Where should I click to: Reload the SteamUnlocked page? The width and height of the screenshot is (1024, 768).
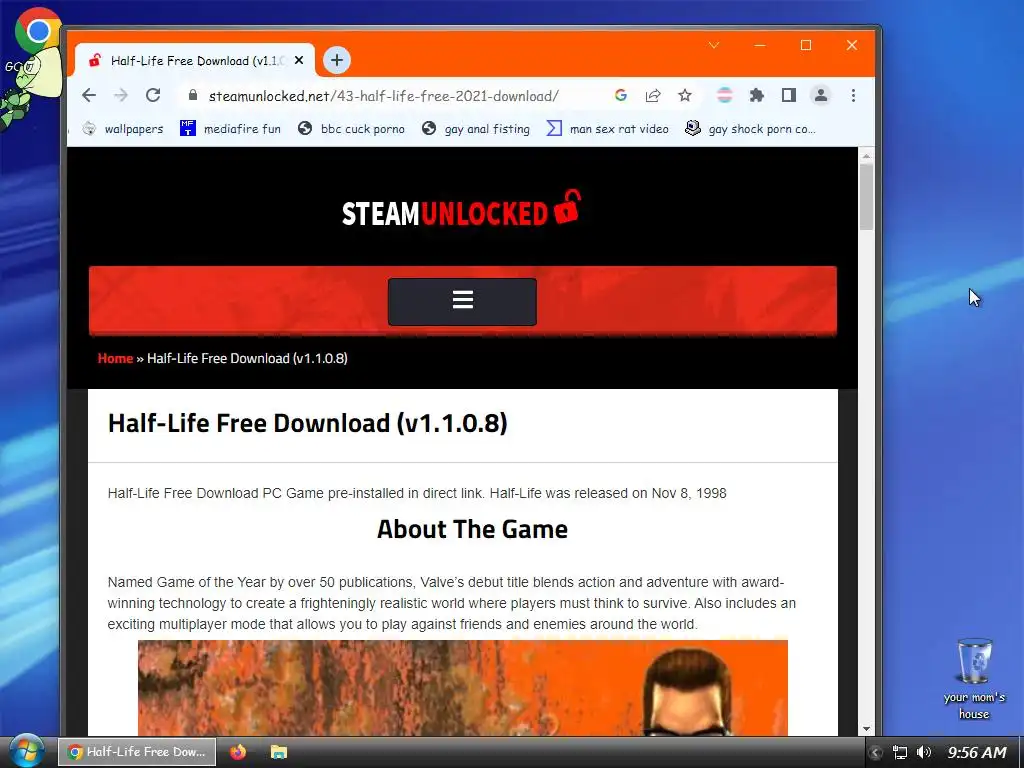coord(153,95)
